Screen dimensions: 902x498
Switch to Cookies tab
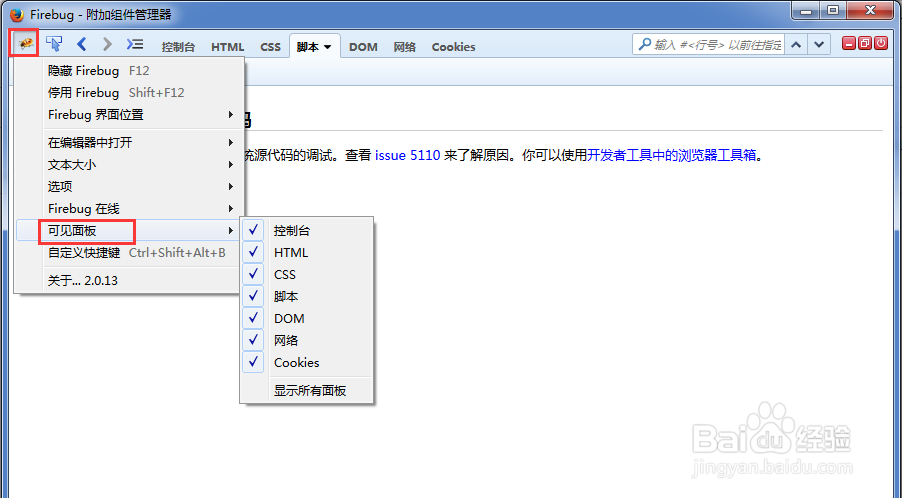[x=453, y=47]
